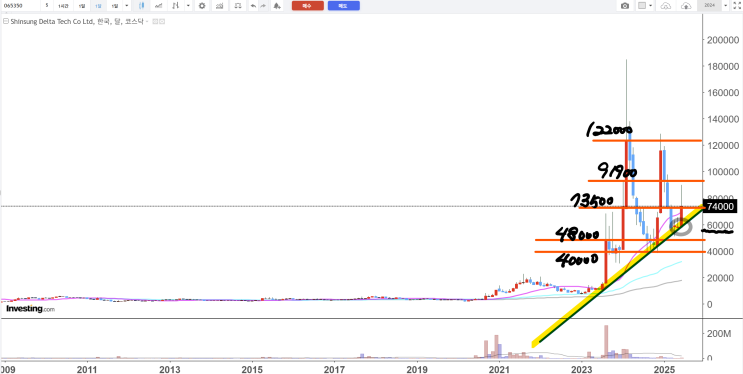Select the 5 interval tab

pyautogui.click(x=47, y=5)
